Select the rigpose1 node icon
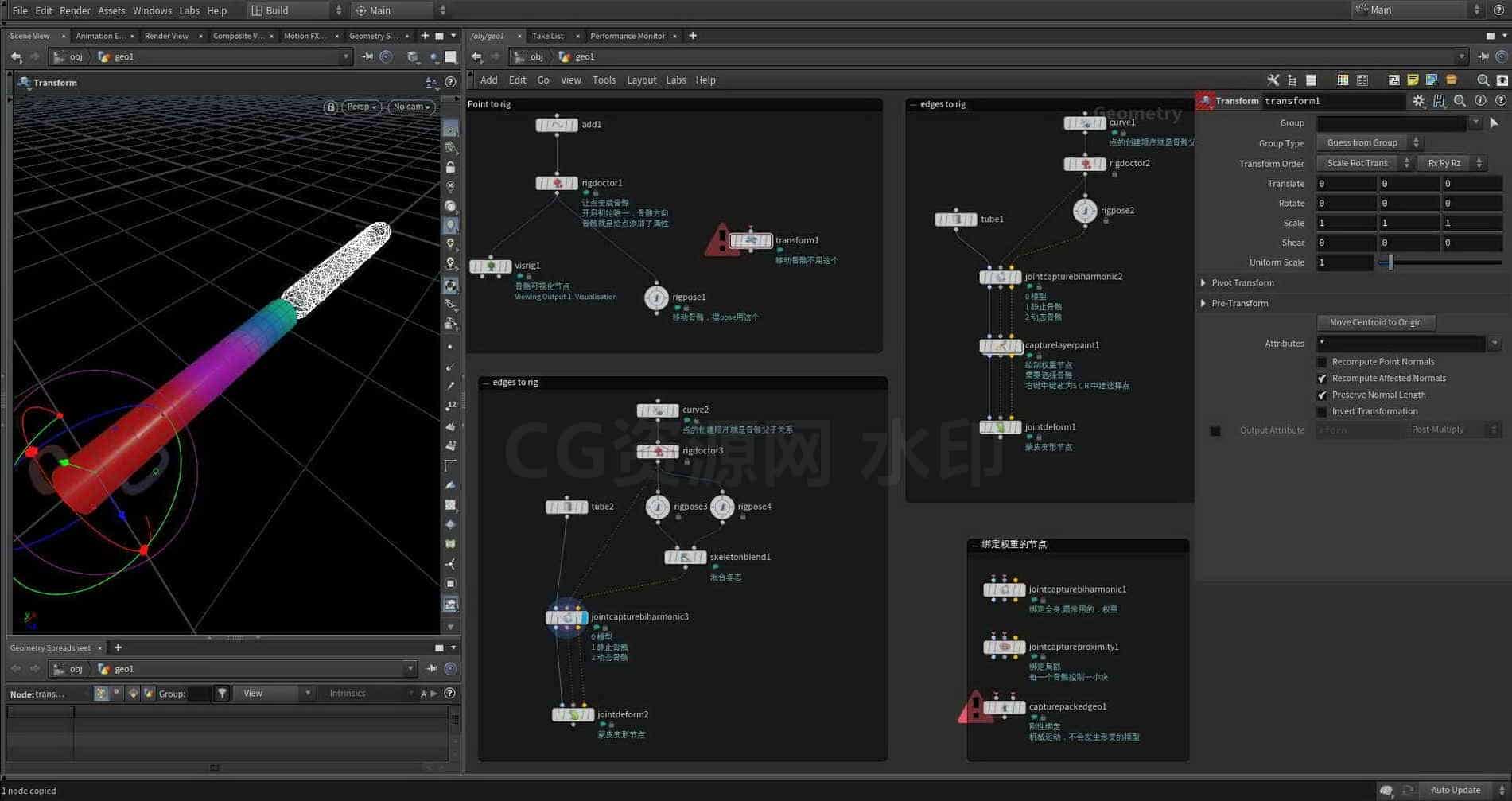The width and height of the screenshot is (1512, 801). click(x=656, y=297)
